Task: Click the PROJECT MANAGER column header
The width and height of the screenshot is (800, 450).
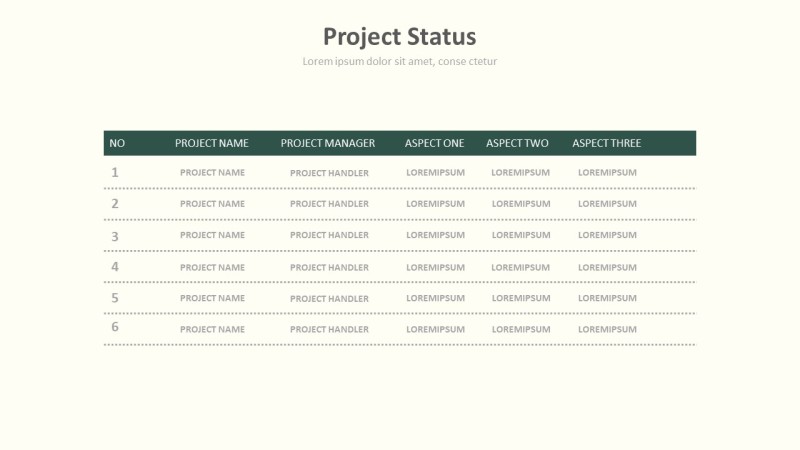Action: point(328,143)
